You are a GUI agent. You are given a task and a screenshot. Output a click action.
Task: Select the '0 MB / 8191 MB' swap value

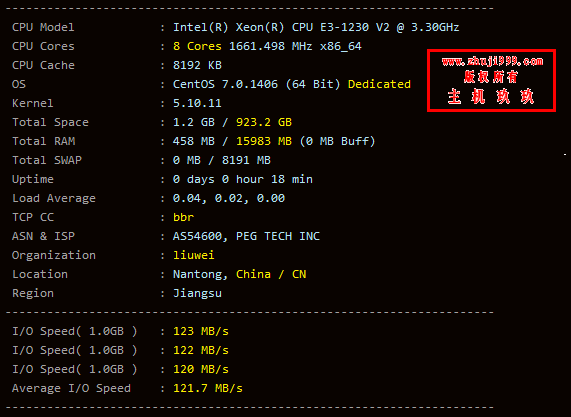222,160
